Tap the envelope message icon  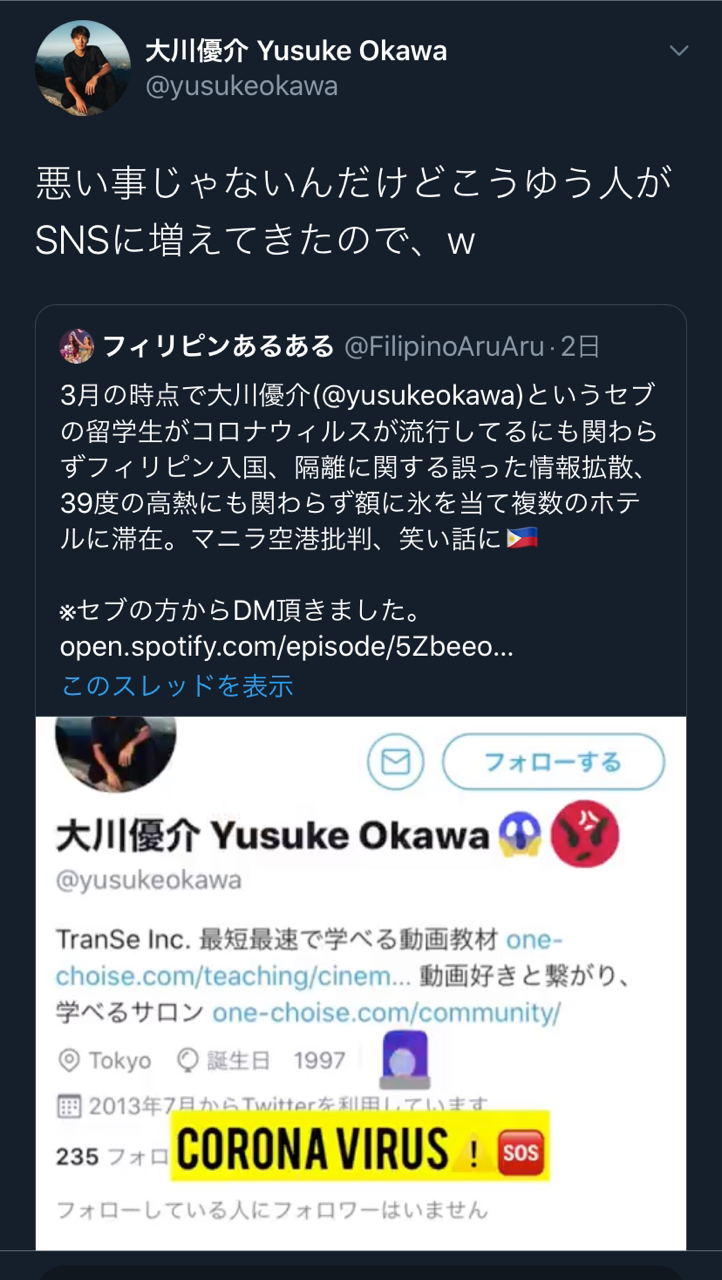click(x=396, y=763)
